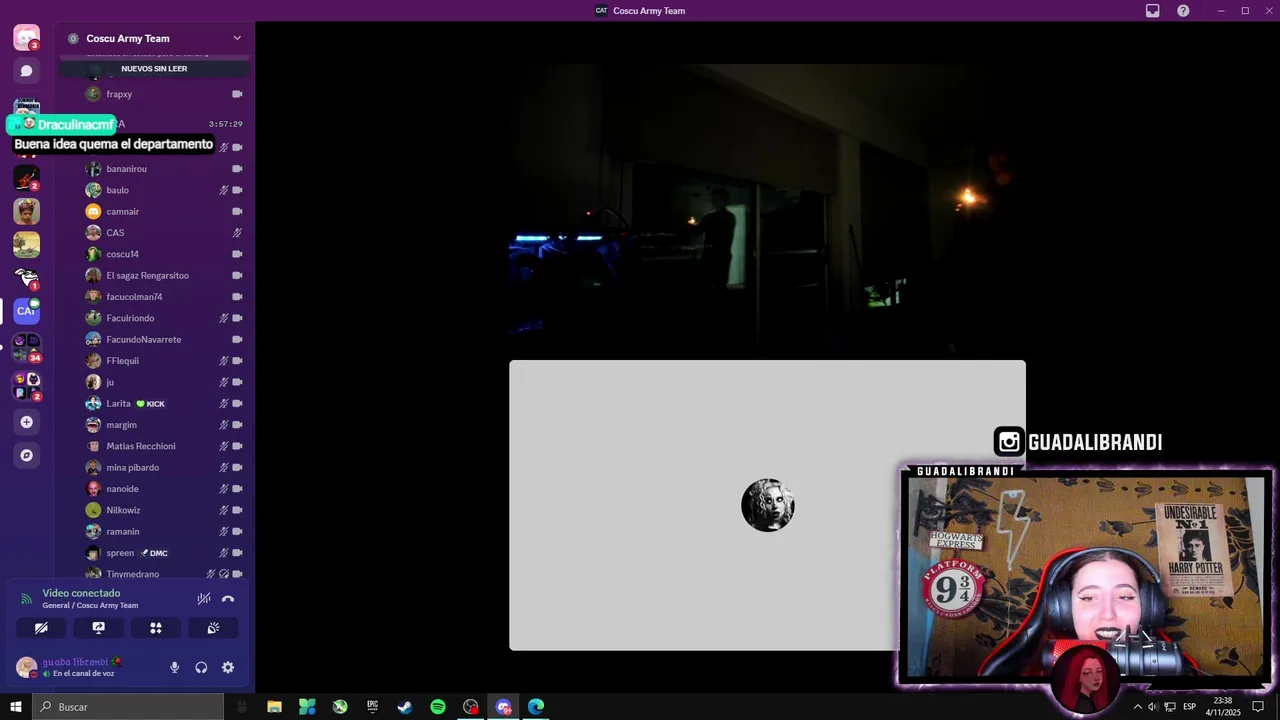Screen dimensions: 1280x720
Task: Open the violin server icon
Action: (x=27, y=178)
